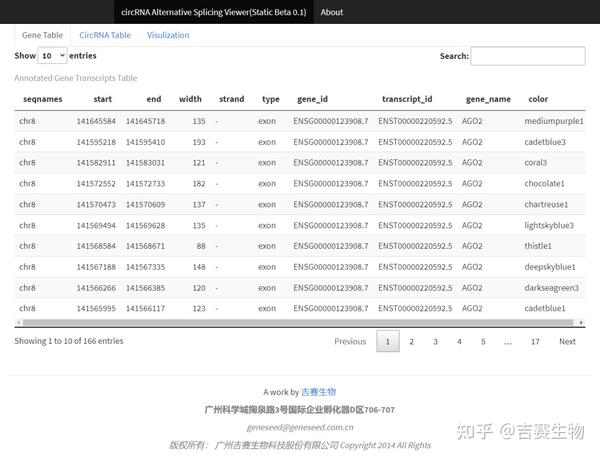Screen dimensions: 600x456
Task: Go to page 2
Action: point(411,342)
